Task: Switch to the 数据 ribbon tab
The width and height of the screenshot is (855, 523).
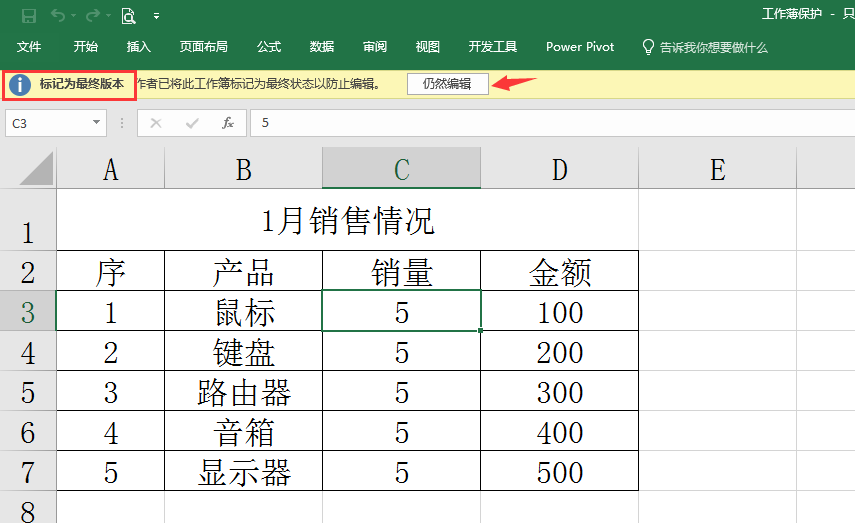Action: (322, 47)
